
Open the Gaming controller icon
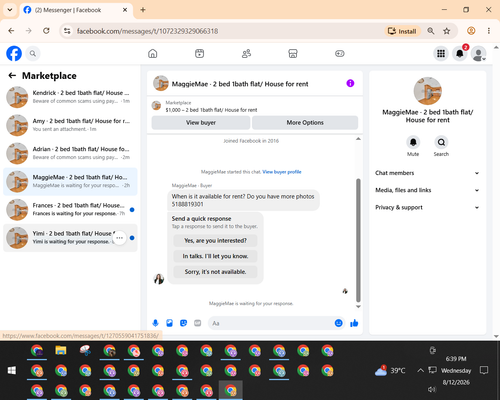[340, 53]
